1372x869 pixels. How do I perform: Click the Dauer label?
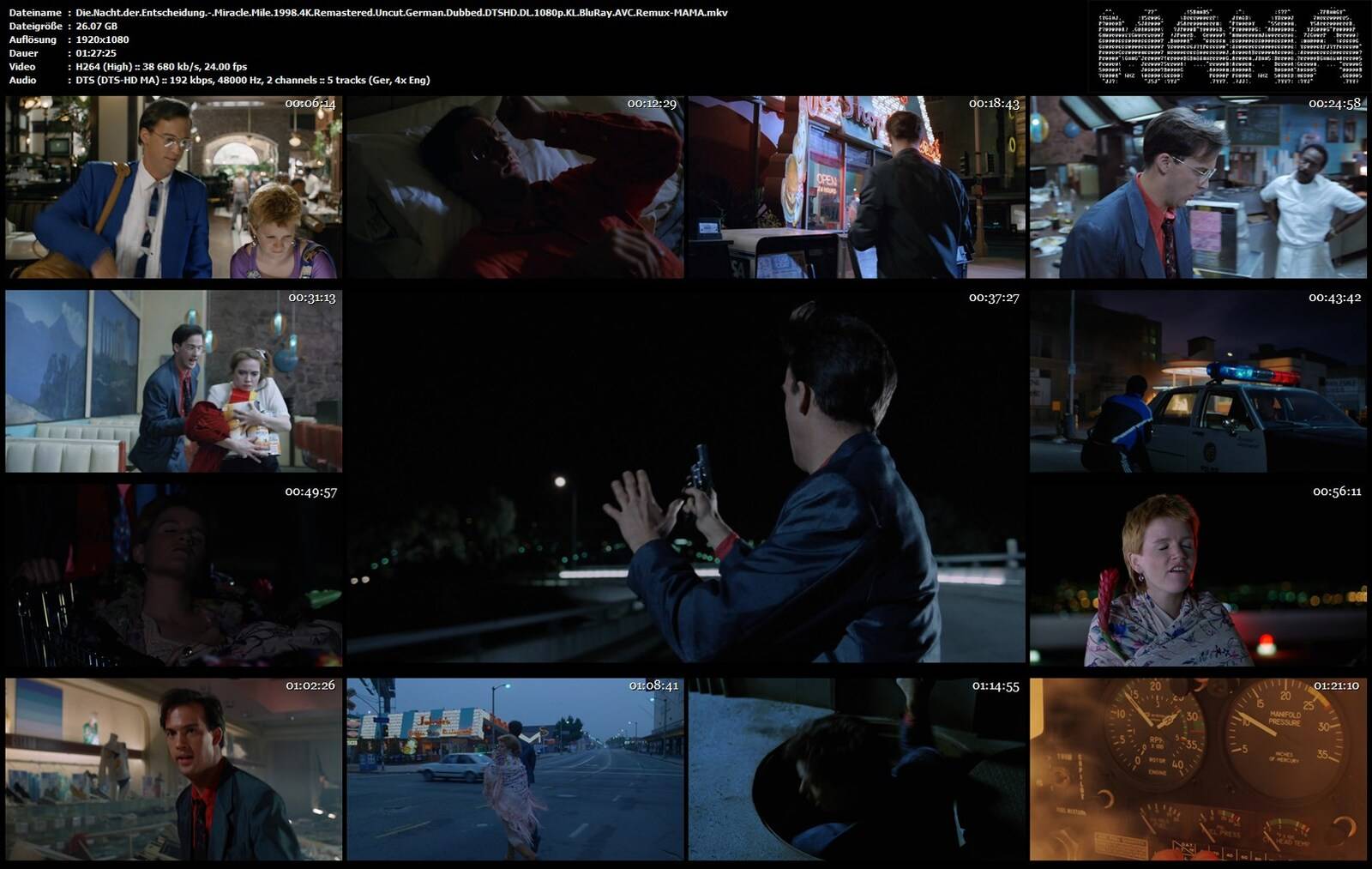tap(23, 53)
